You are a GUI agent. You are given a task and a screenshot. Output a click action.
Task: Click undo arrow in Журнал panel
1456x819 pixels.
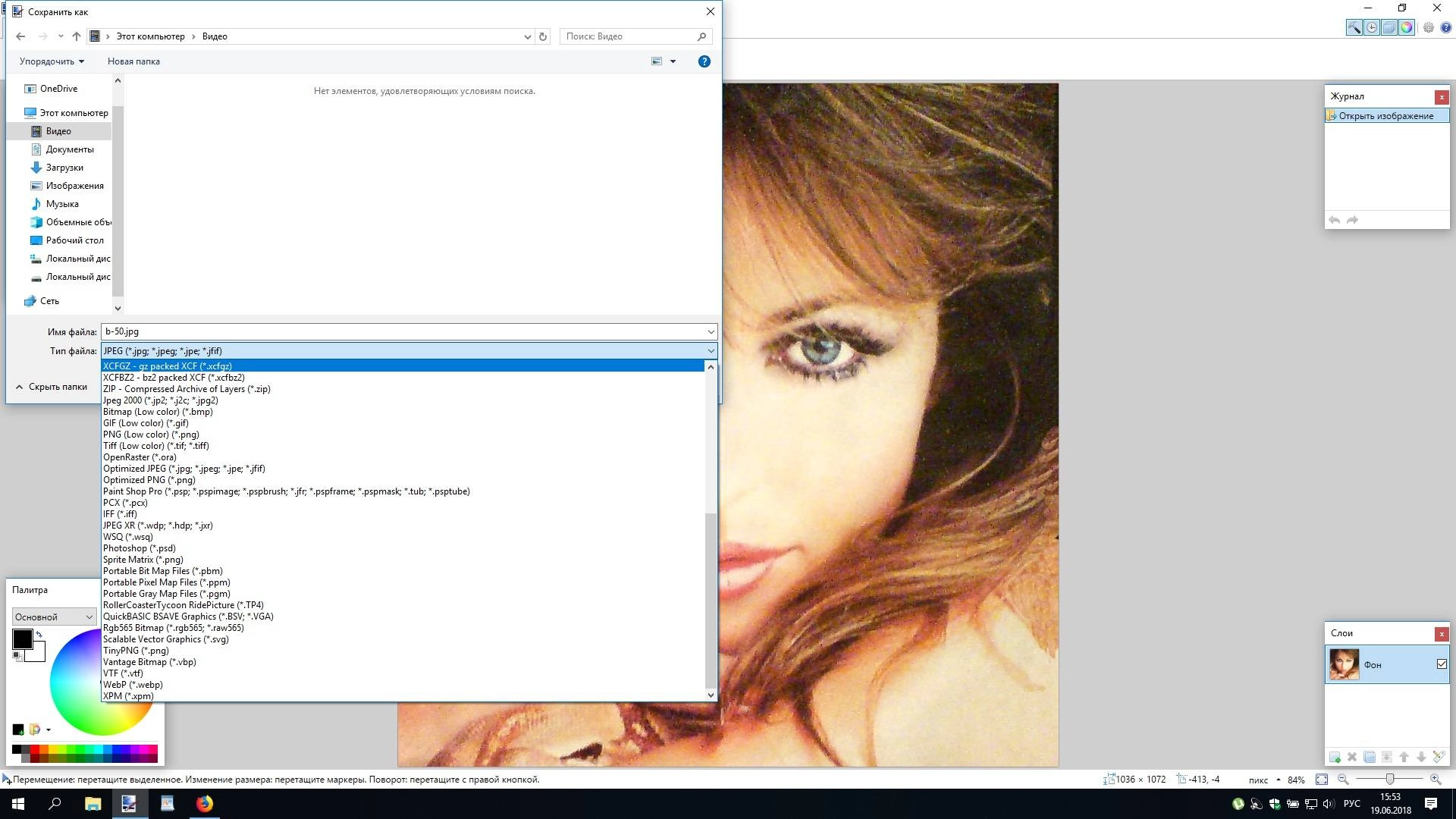pos(1335,220)
